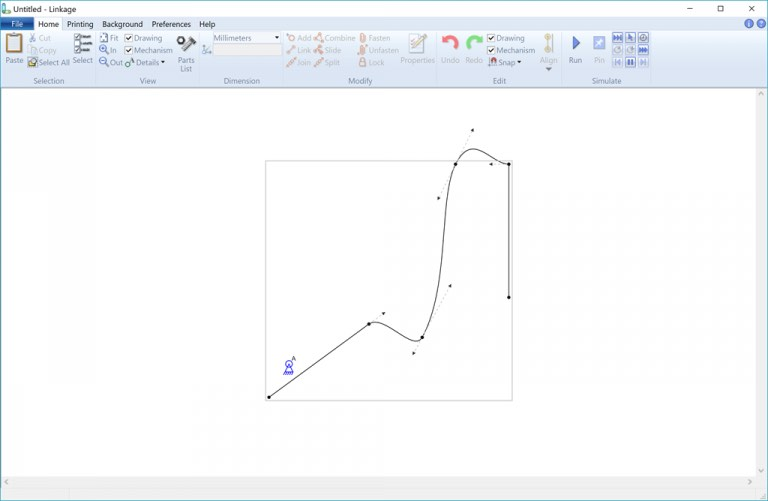Switch to the Background tab
Screen dimensions: 768x501
(x=122, y=24)
